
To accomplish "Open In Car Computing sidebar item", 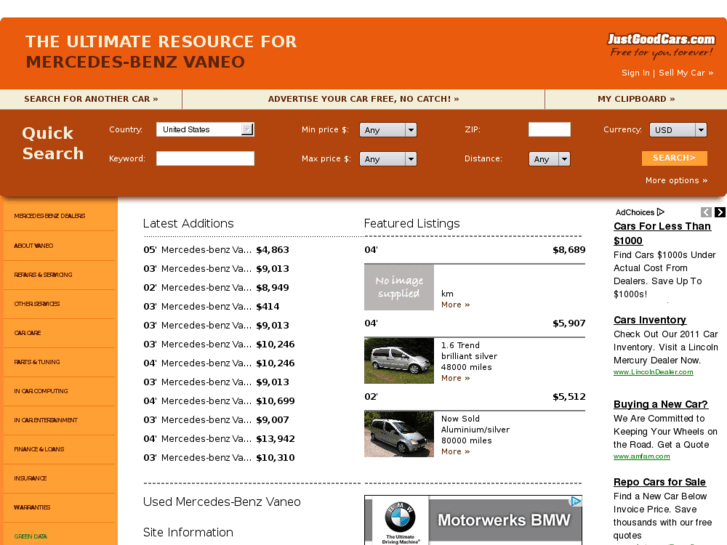I will [x=41, y=391].
